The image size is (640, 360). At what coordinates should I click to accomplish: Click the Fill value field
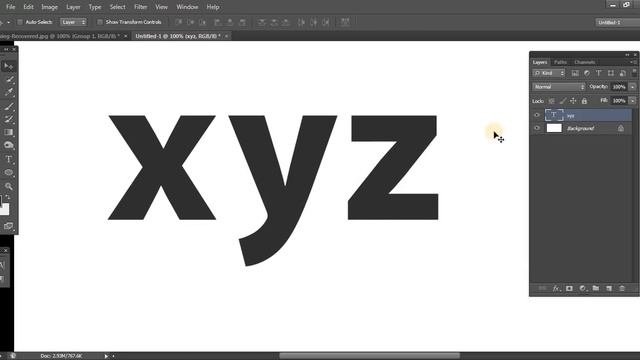click(x=619, y=101)
